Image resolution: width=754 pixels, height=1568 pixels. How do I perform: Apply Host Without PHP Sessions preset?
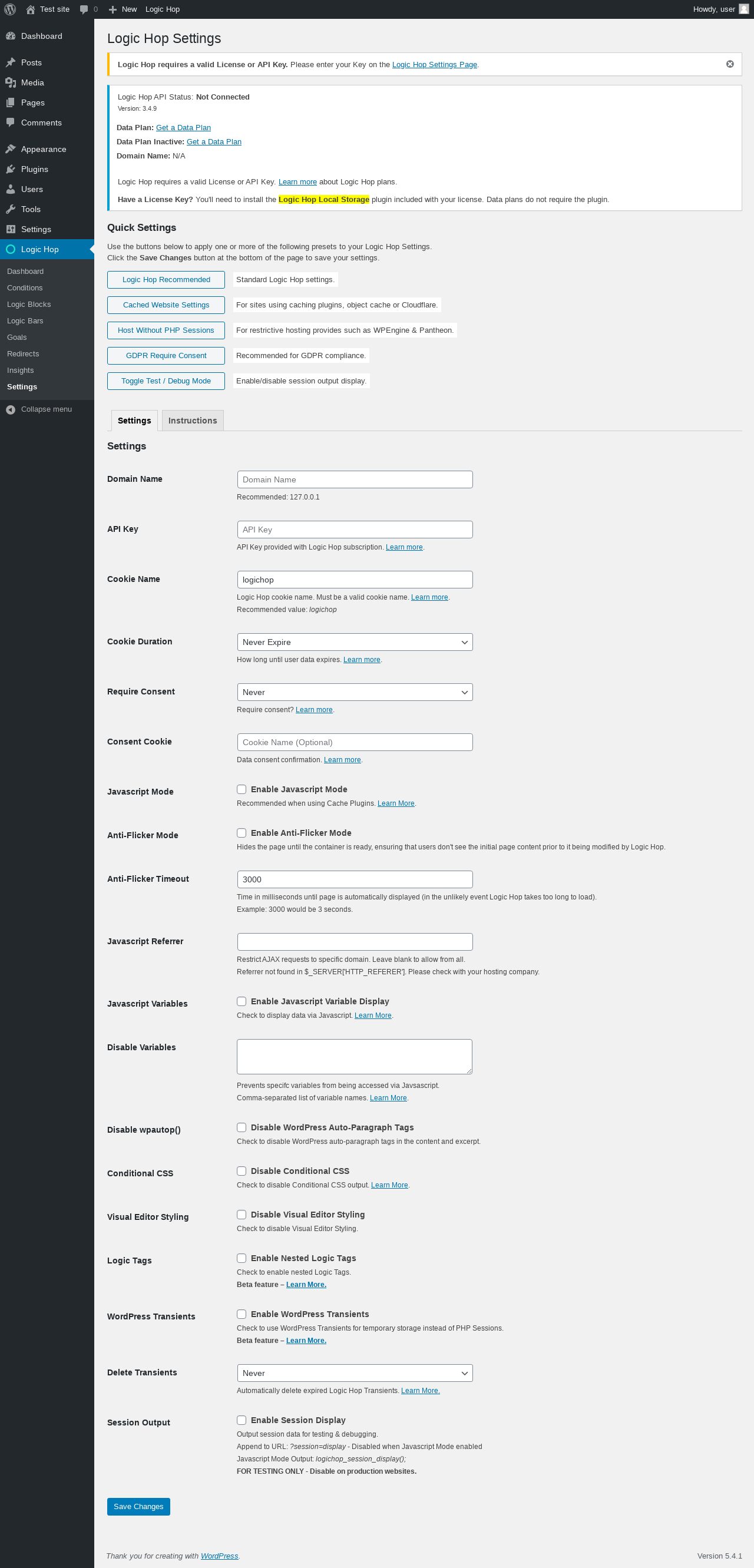166,330
